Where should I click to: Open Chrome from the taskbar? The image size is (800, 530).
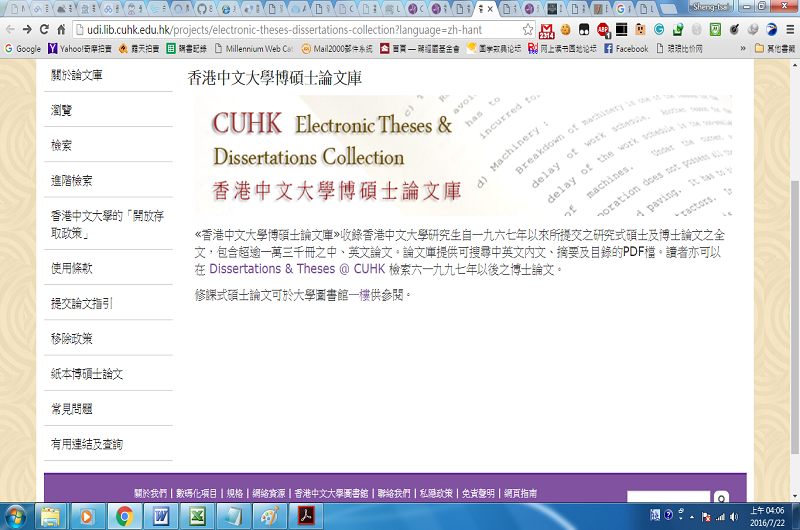pos(125,516)
